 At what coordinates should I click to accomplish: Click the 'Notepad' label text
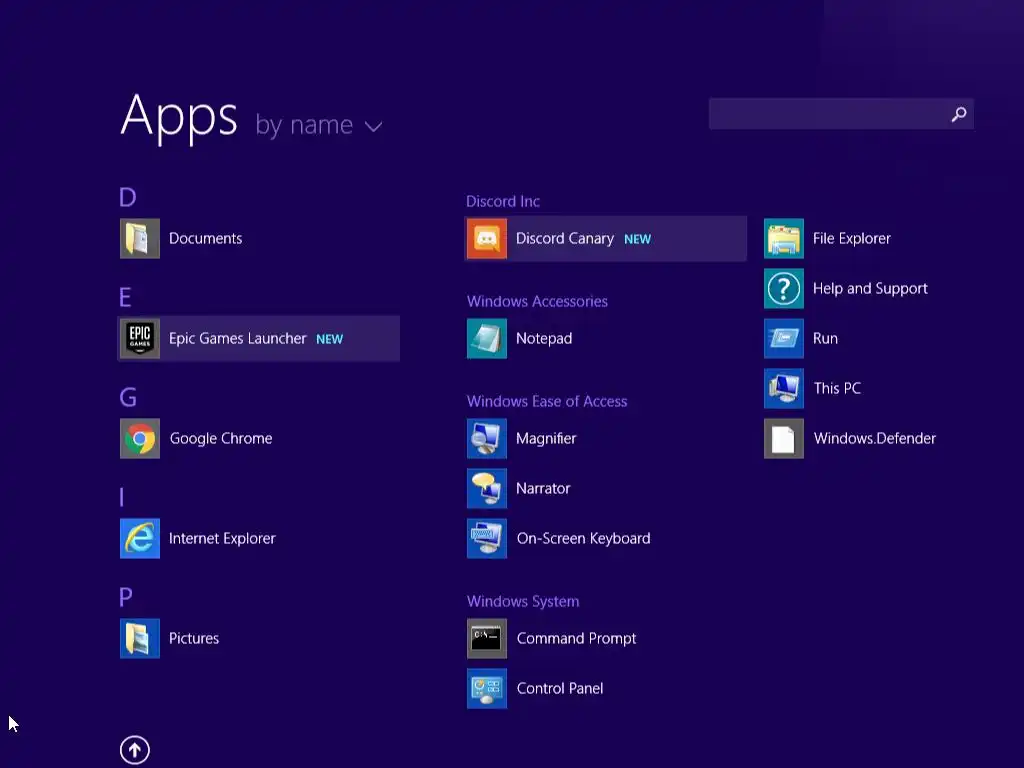(x=544, y=338)
